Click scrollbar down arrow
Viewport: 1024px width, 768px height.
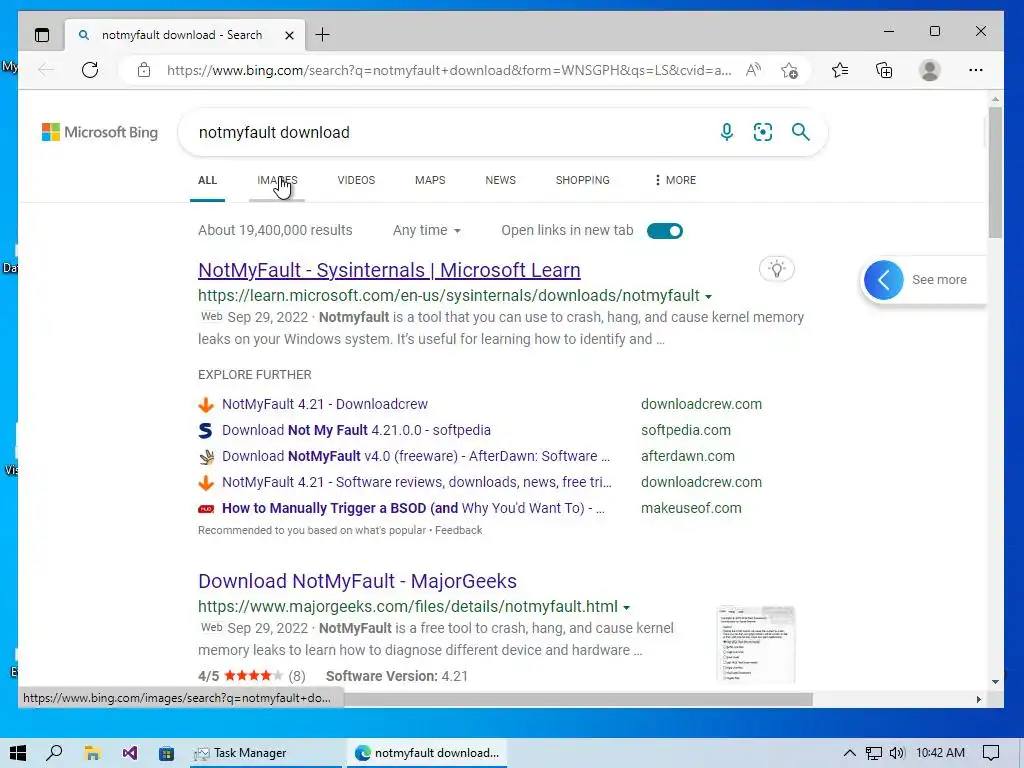tap(995, 682)
